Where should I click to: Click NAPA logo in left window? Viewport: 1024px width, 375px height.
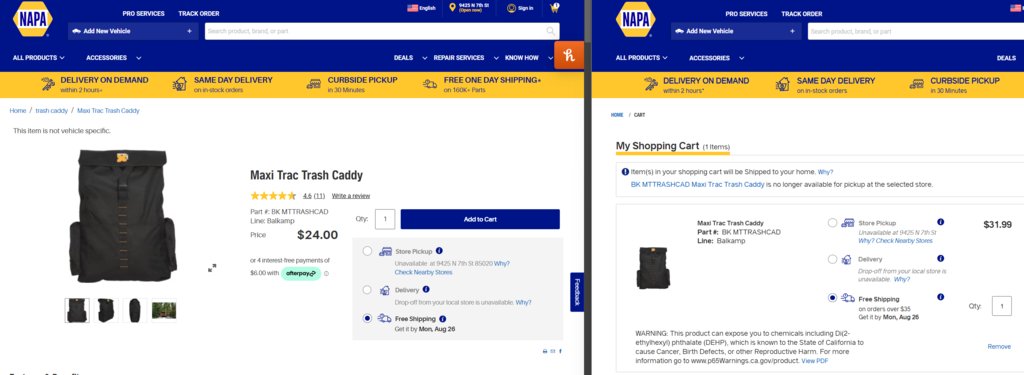[x=33, y=20]
